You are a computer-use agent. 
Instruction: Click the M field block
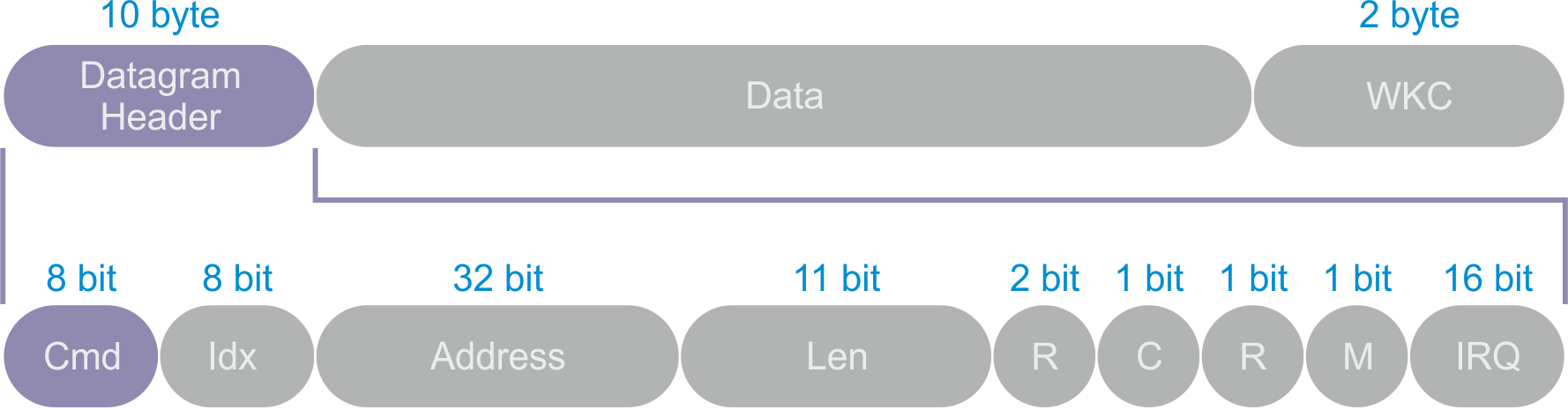[x=1356, y=356]
